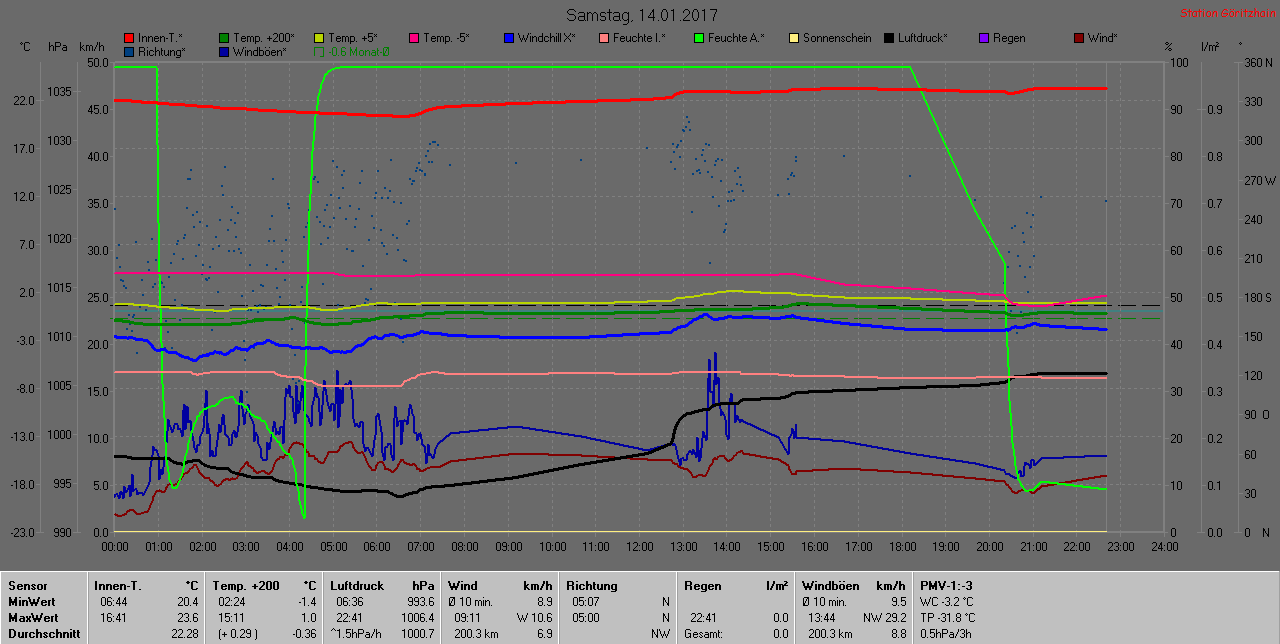Select the navy Windböen legend swatch
The image size is (1280, 644).
[224, 51]
